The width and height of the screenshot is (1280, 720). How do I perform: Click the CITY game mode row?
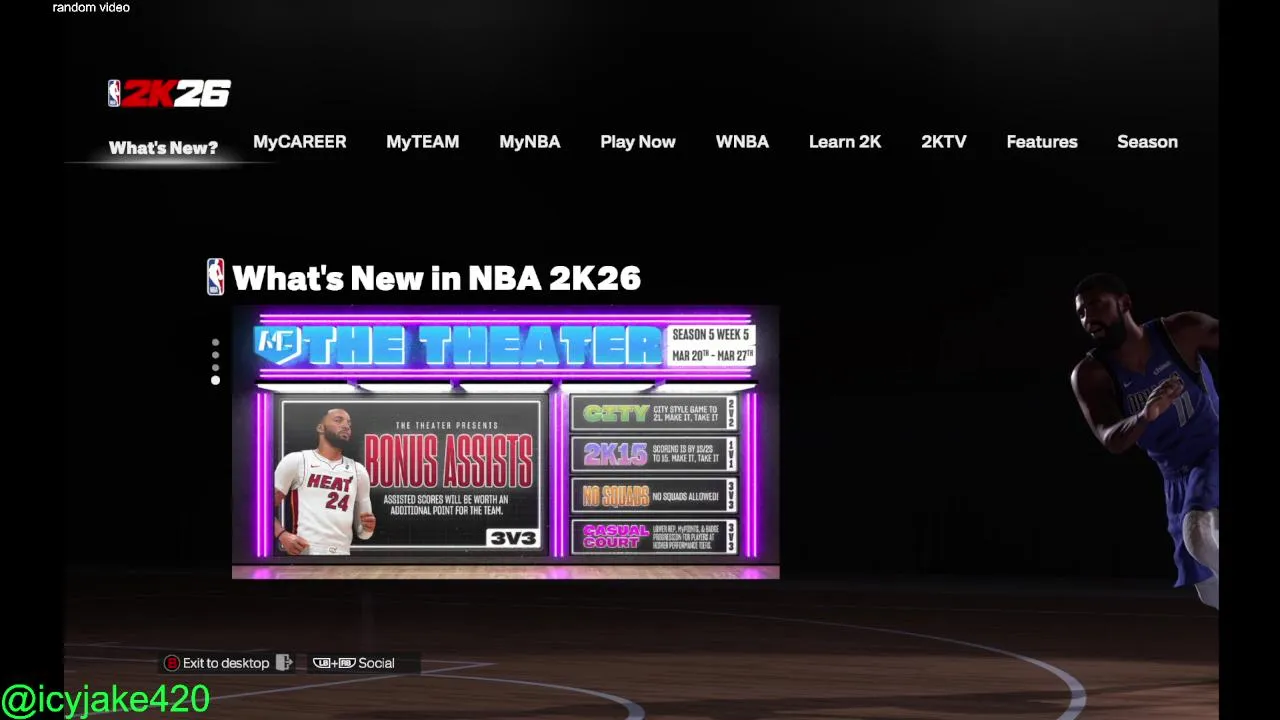[x=654, y=413]
